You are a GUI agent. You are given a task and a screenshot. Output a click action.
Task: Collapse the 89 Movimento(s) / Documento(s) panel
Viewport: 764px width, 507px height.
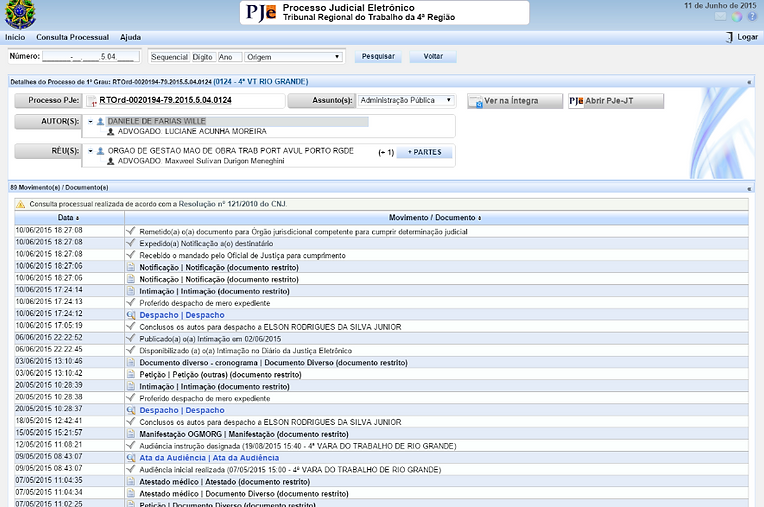coord(749,188)
